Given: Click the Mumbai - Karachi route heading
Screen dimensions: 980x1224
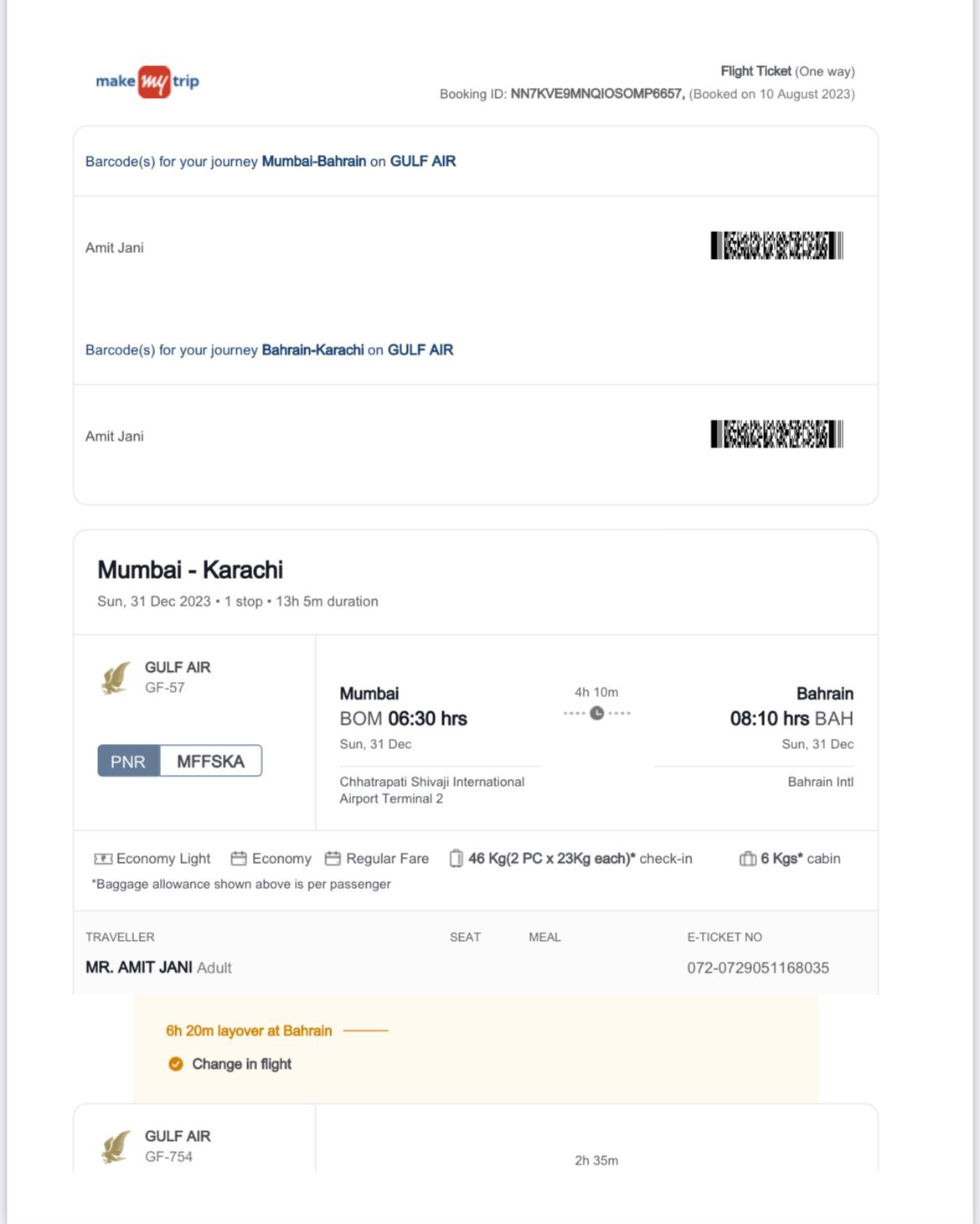Looking at the screenshot, I should (x=190, y=570).
